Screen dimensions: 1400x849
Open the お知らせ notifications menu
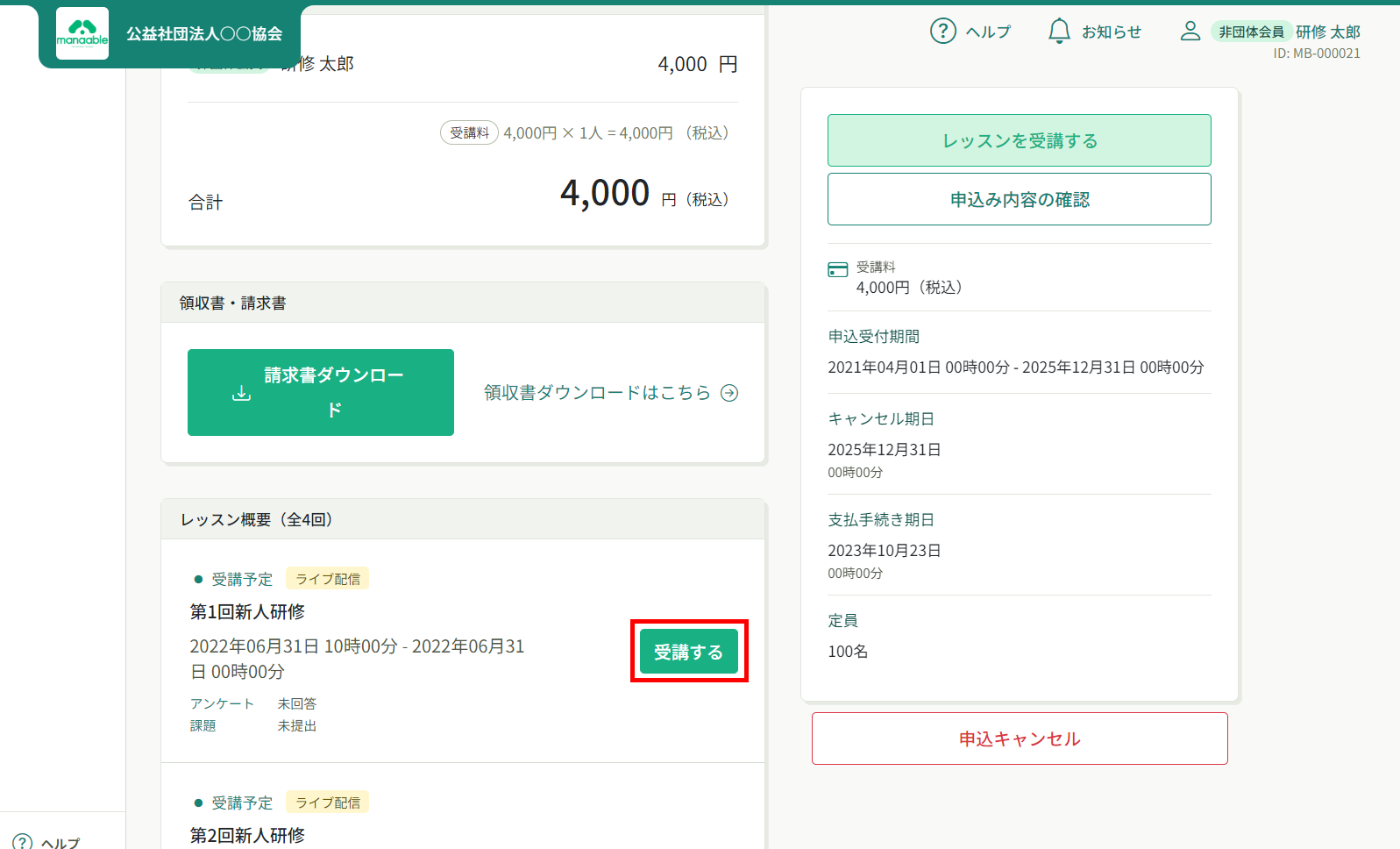point(1111,32)
